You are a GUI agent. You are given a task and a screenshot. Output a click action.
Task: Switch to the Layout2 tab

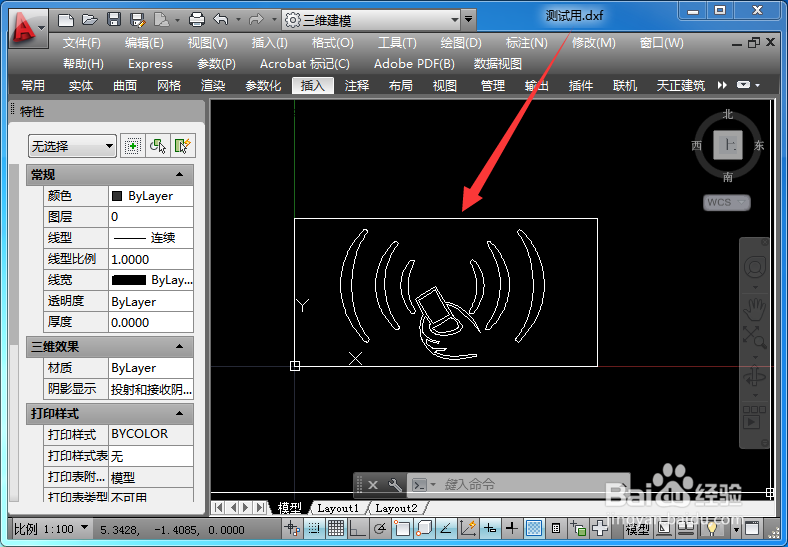pos(397,508)
